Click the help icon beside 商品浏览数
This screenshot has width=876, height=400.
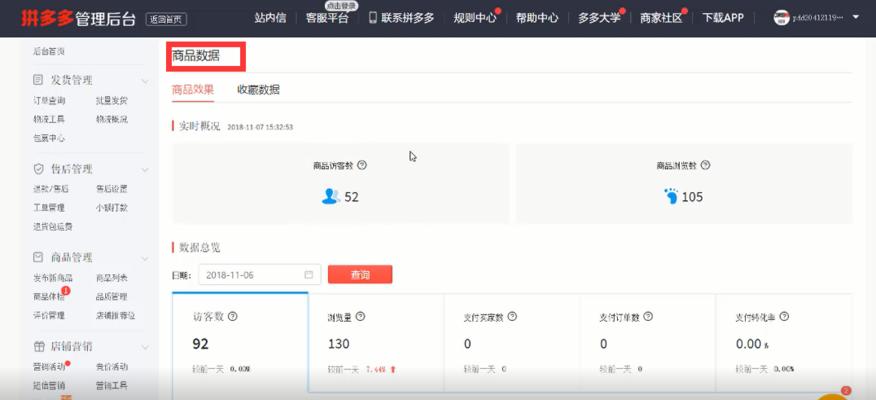706,165
